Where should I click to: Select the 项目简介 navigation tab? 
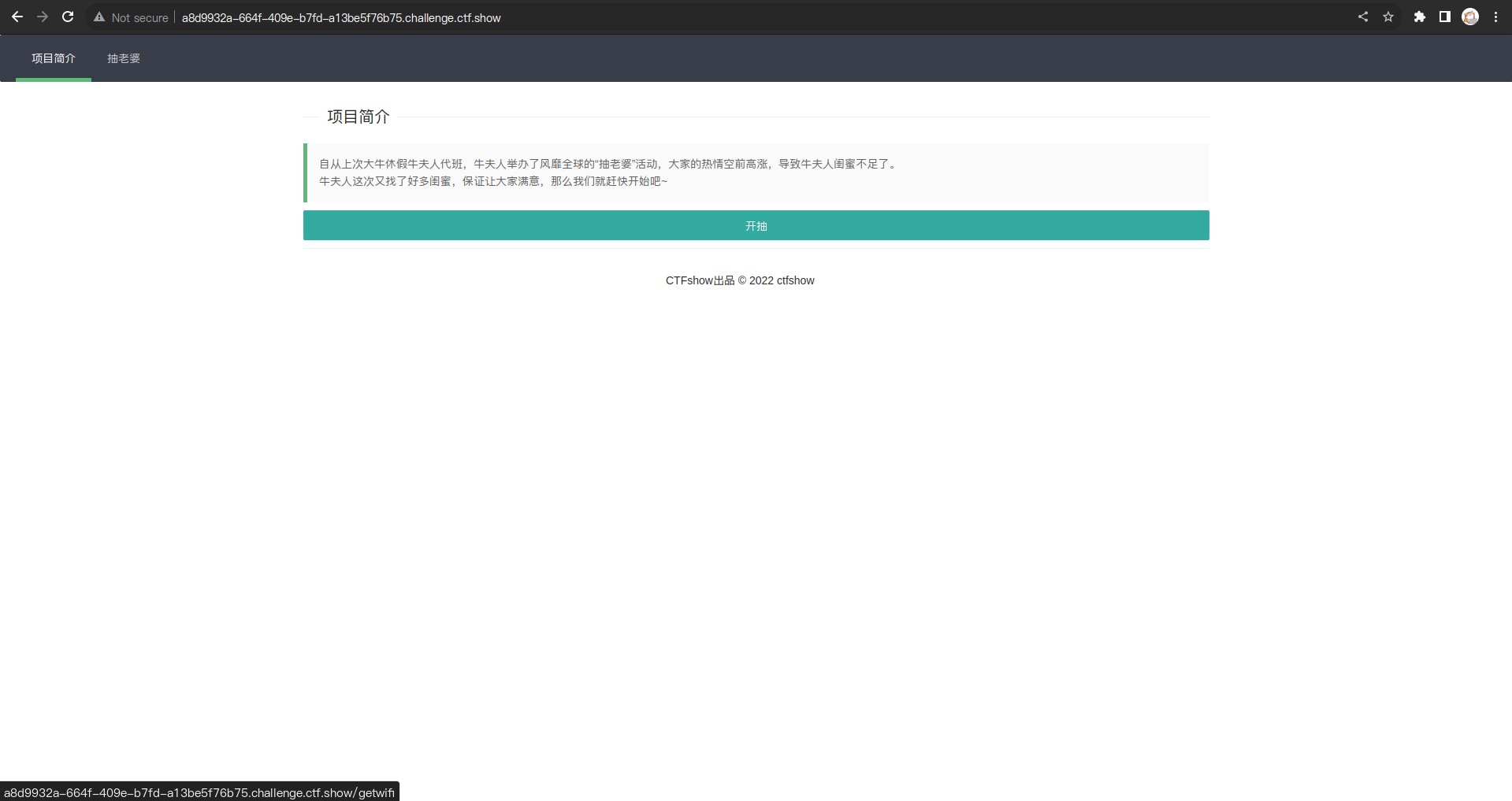coord(54,58)
